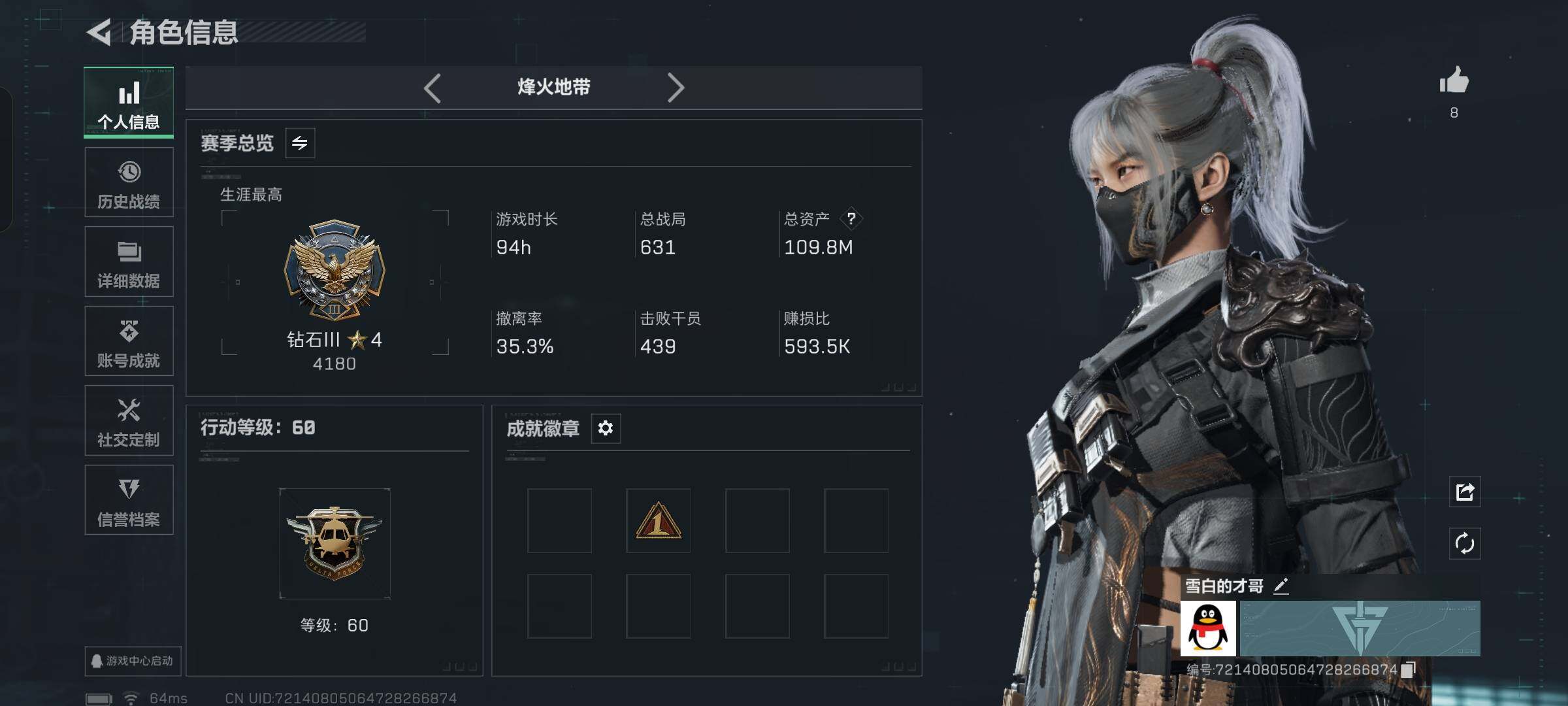Click the refresh rotate icon
The image size is (1568, 706).
(1465, 543)
